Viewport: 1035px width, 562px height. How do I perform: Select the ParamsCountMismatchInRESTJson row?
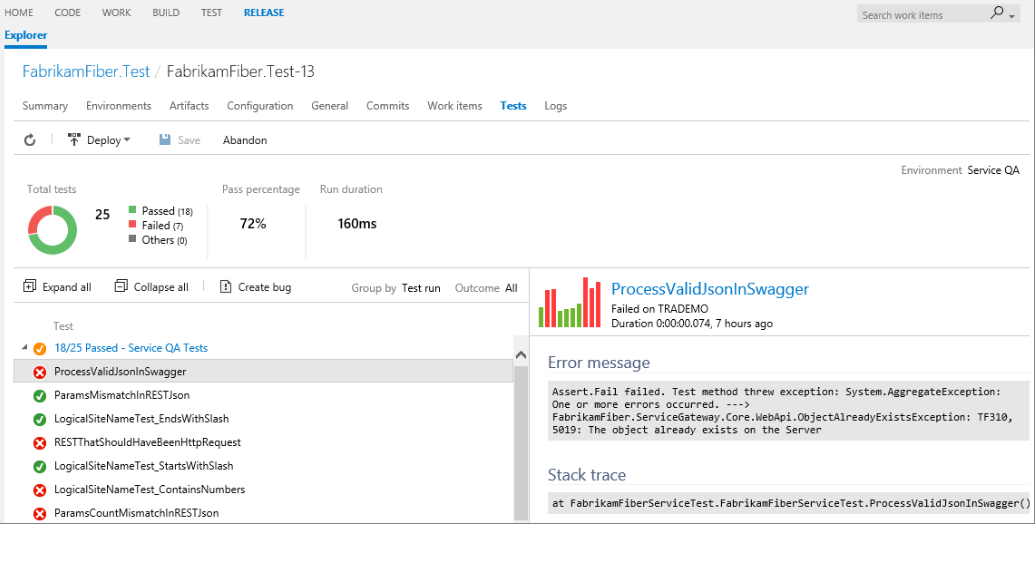point(263,513)
